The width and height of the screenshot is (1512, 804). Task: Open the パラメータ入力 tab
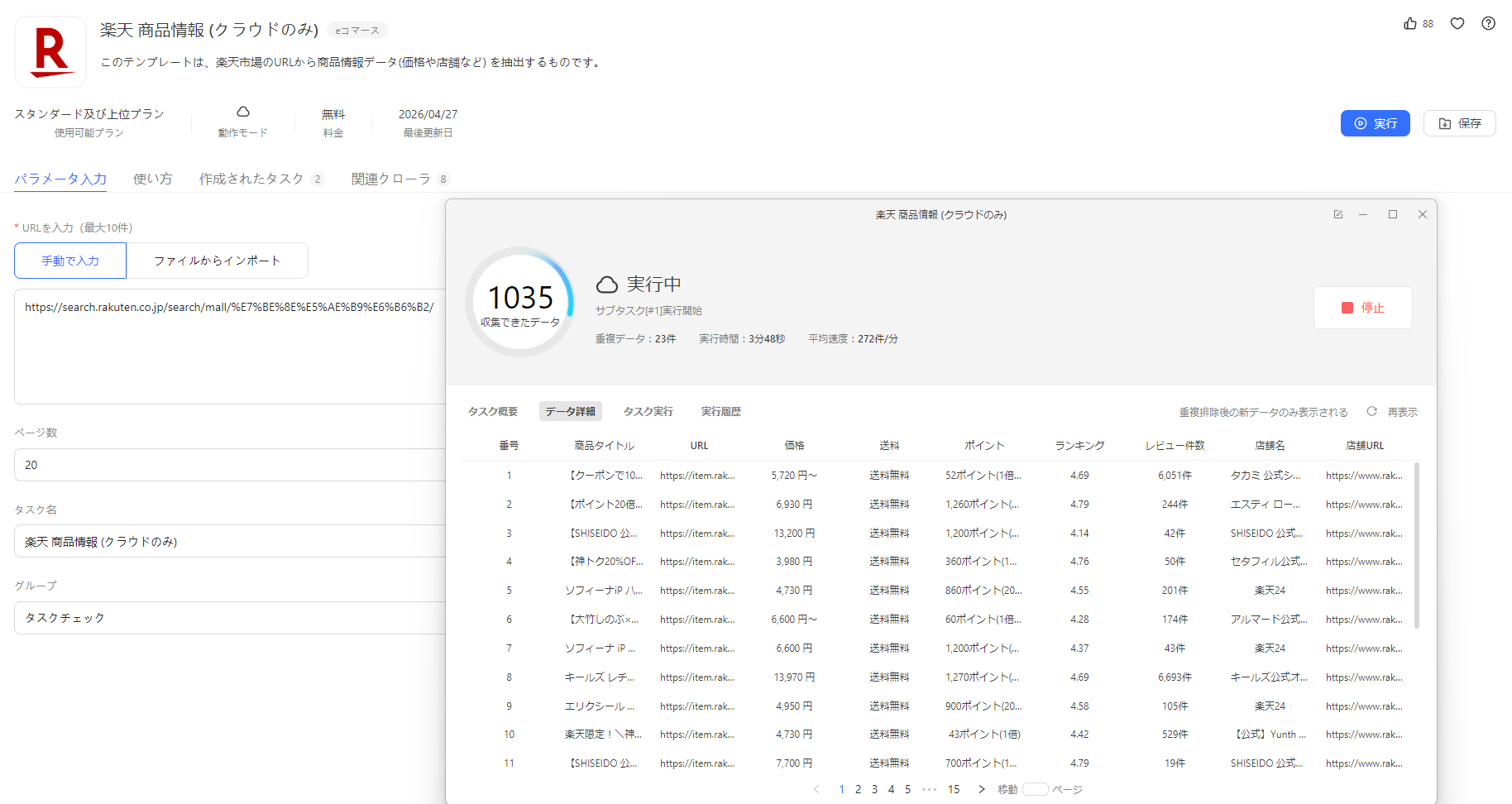tap(60, 179)
